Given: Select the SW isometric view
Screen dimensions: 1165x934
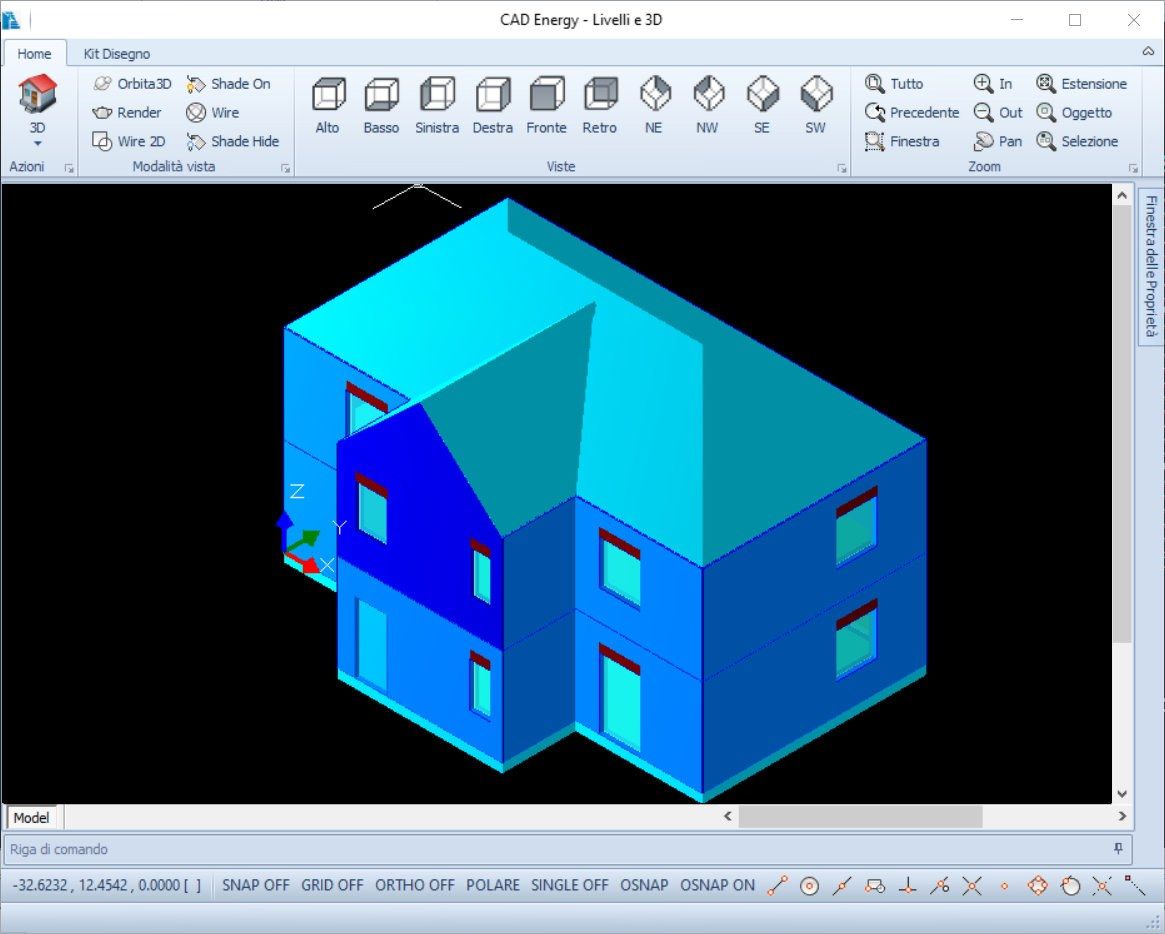Looking at the screenshot, I should [816, 96].
